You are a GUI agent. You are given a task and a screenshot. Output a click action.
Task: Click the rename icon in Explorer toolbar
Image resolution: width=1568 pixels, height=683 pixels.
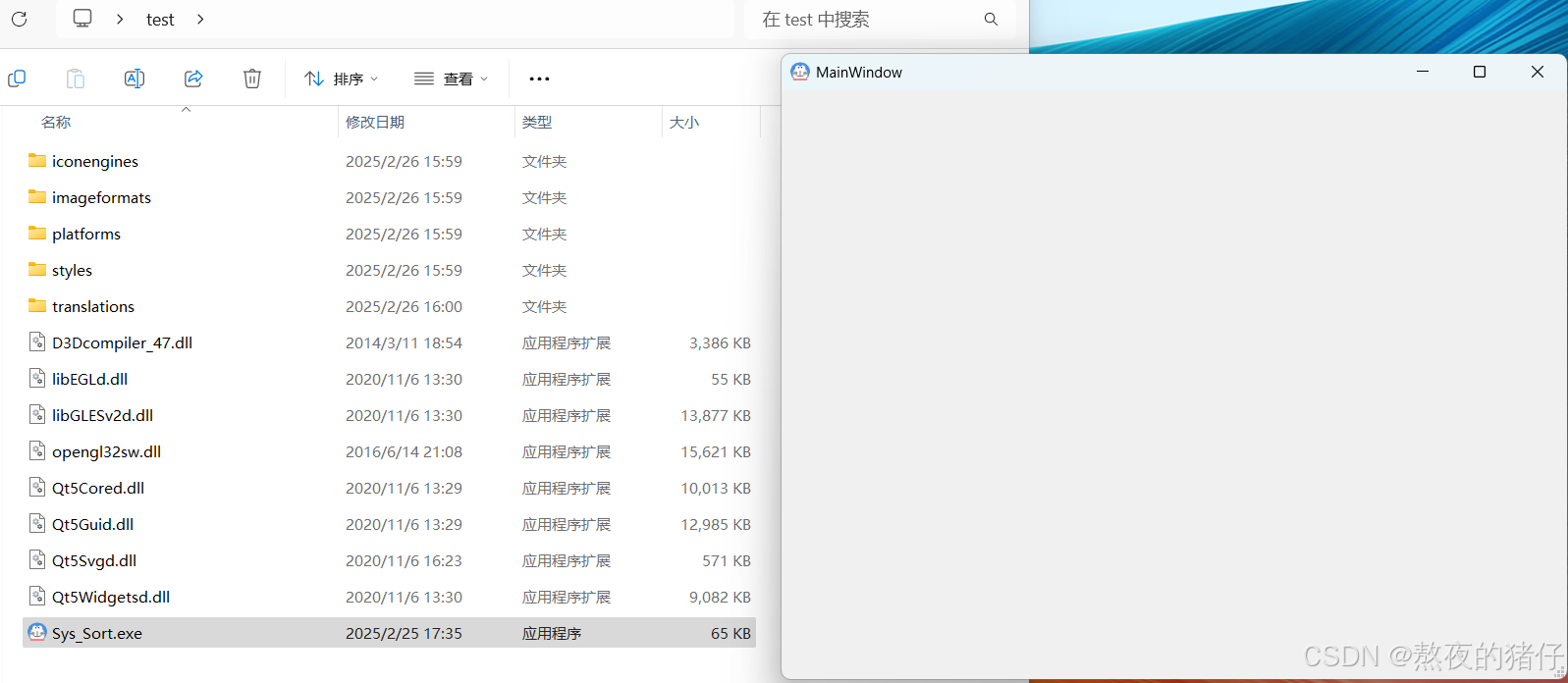point(135,79)
